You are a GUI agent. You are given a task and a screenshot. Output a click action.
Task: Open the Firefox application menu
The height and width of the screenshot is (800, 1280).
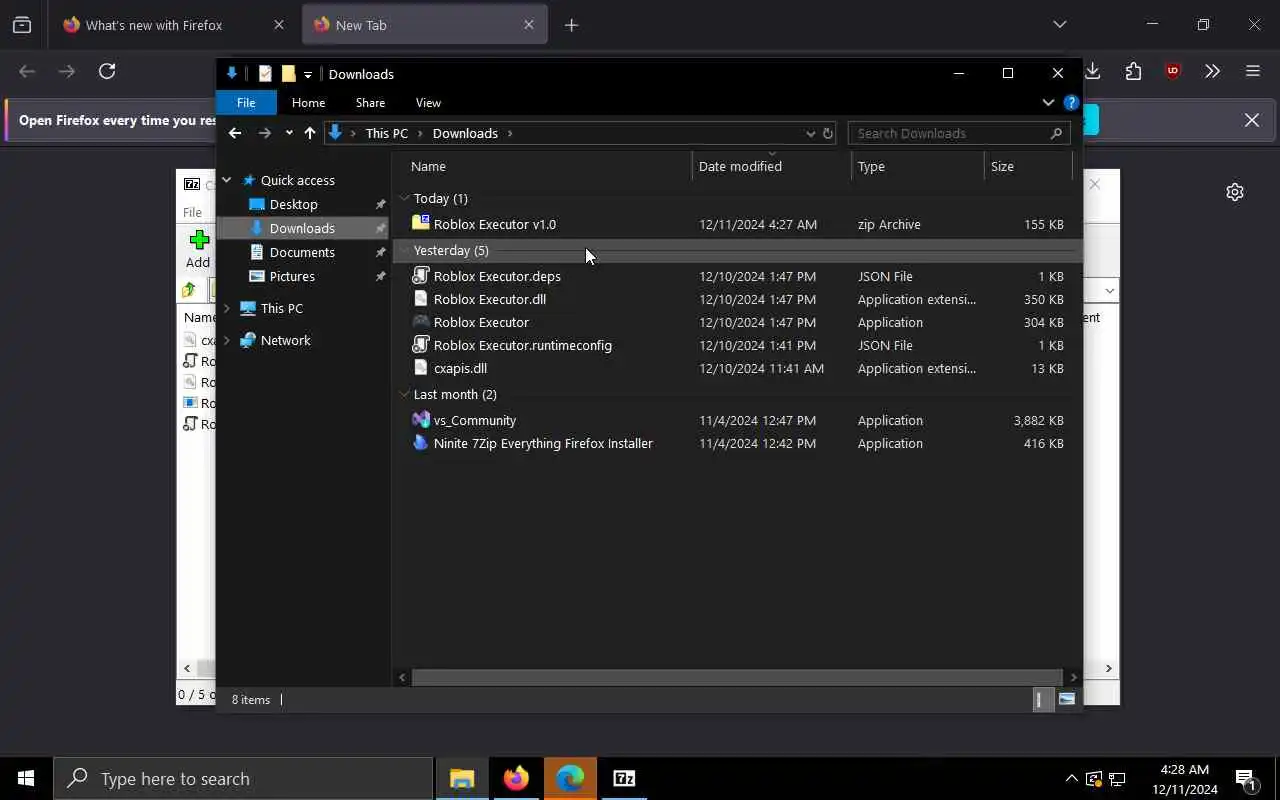1253,71
